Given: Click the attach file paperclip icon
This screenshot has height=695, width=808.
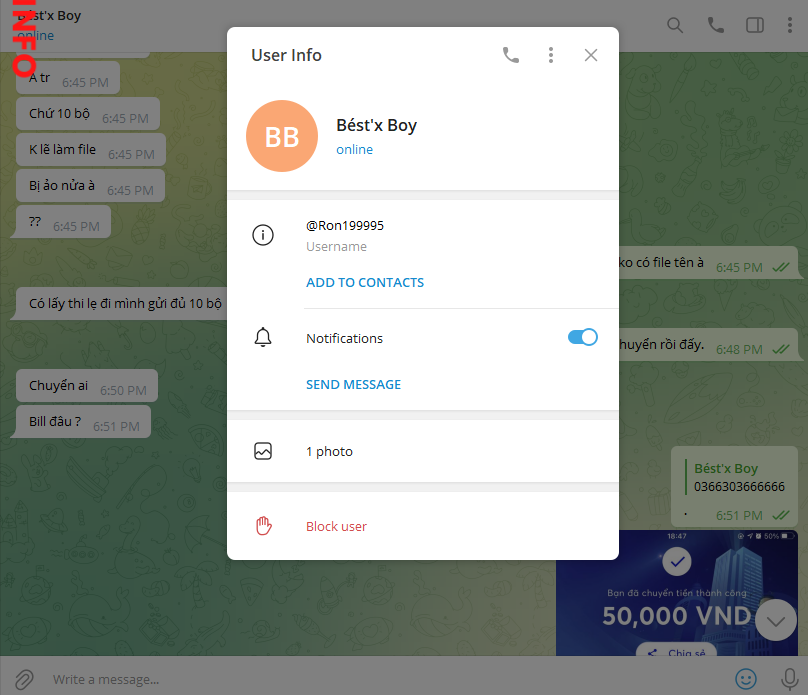Looking at the screenshot, I should [25, 679].
